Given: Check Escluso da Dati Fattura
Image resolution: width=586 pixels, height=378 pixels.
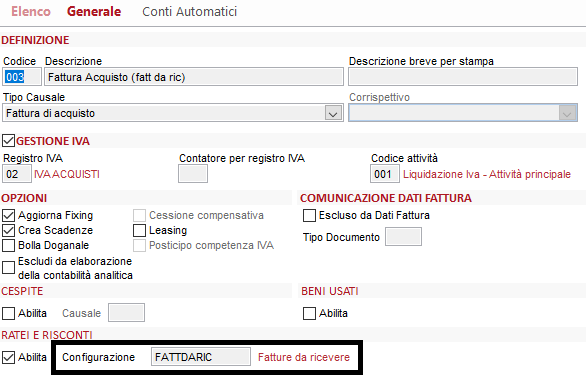Looking at the screenshot, I should pos(309,215).
